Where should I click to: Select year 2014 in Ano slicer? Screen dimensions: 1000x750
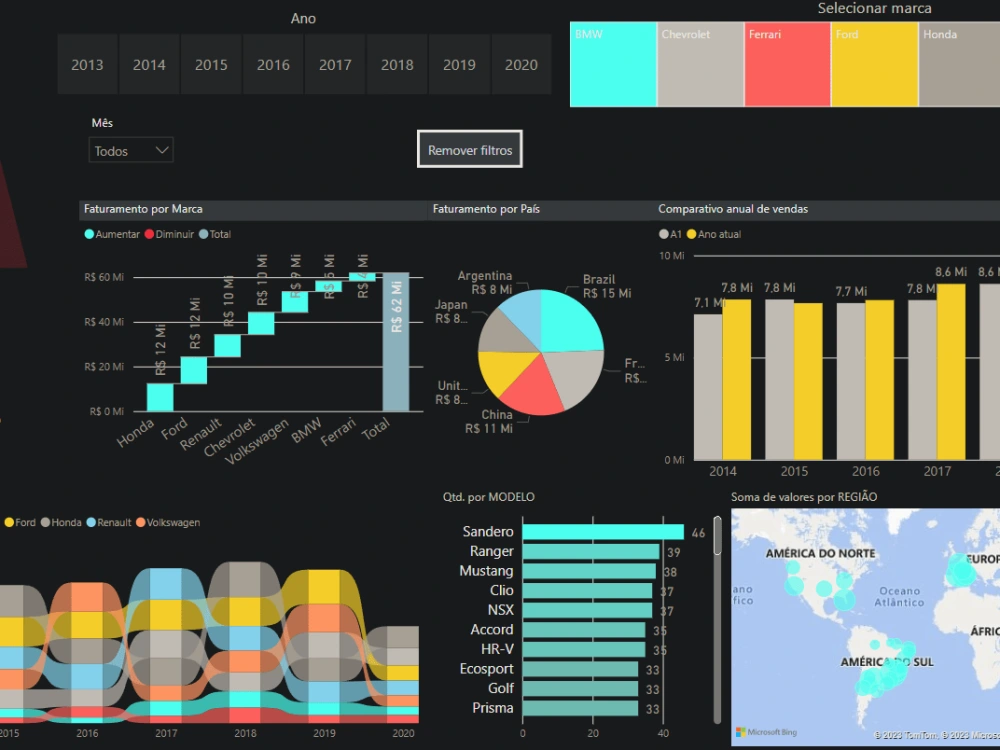(149, 64)
